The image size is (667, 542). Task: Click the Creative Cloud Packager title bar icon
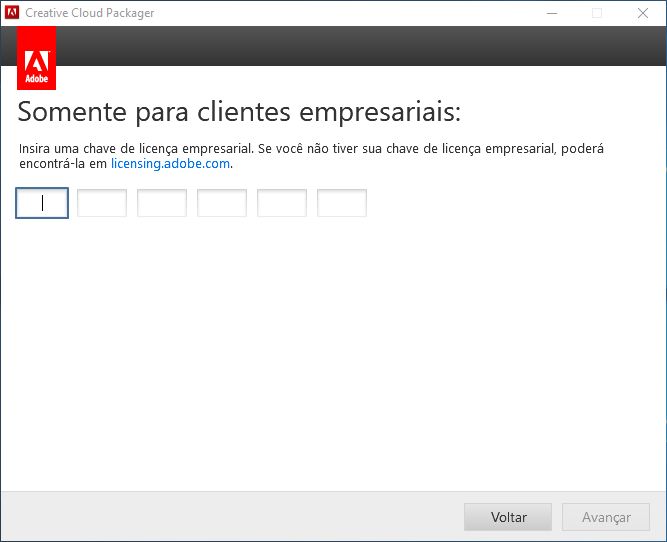click(x=12, y=13)
